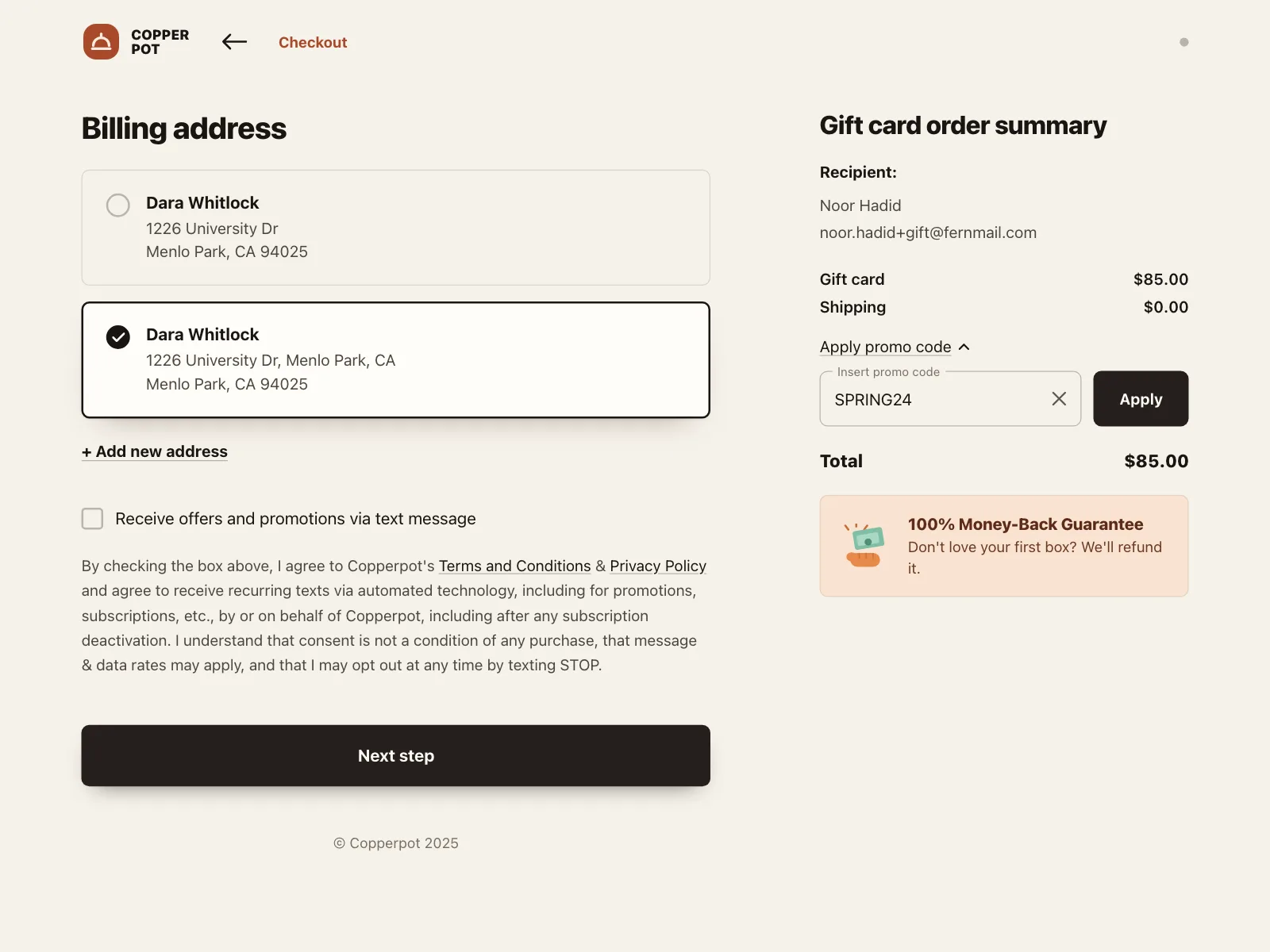Collapse promo section via chevron icon
The image size is (1270, 952).
point(964,347)
